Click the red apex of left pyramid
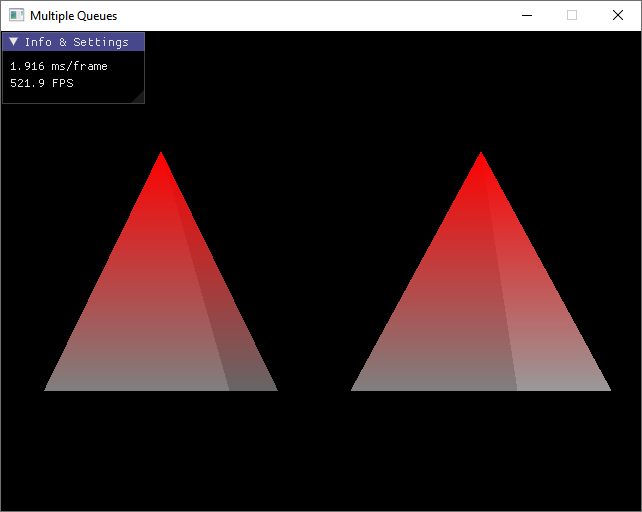Viewport: 642px width, 512px height. pos(161,157)
